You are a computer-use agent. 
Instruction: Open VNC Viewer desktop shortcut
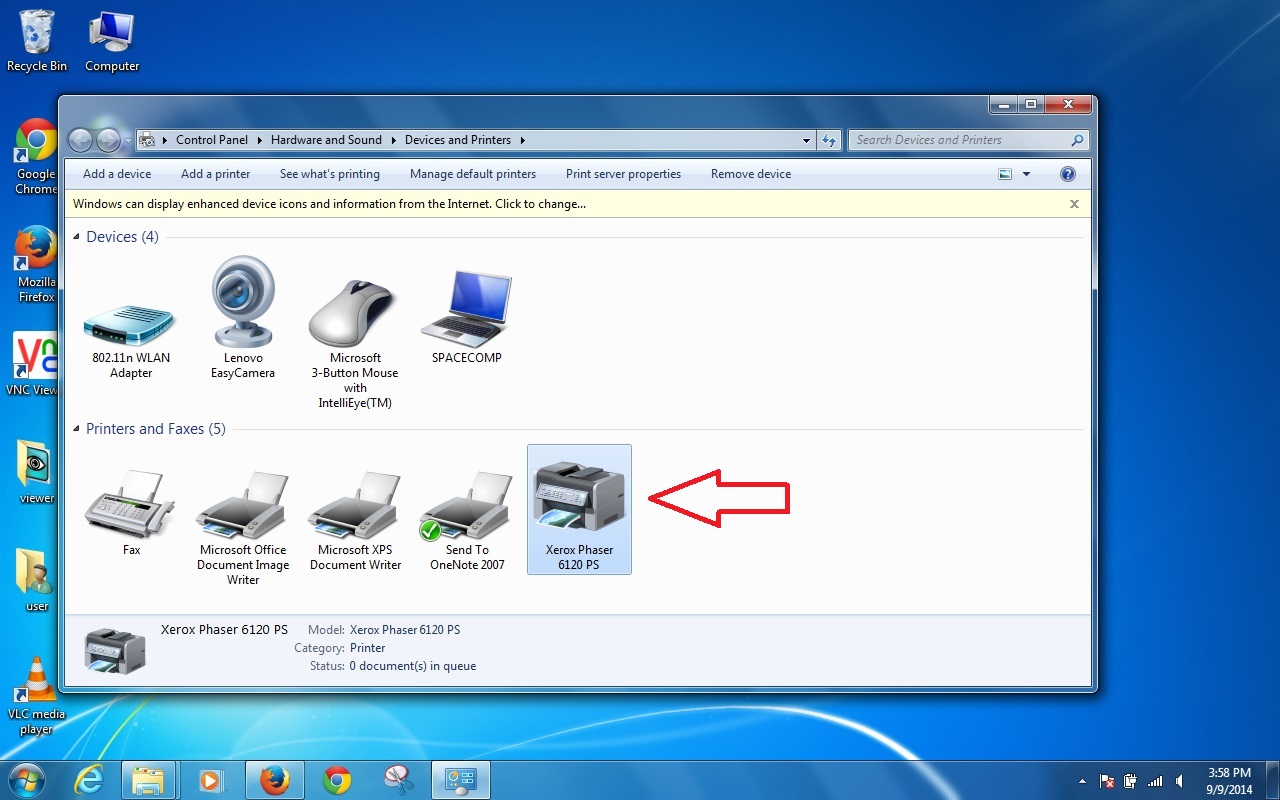pos(35,364)
